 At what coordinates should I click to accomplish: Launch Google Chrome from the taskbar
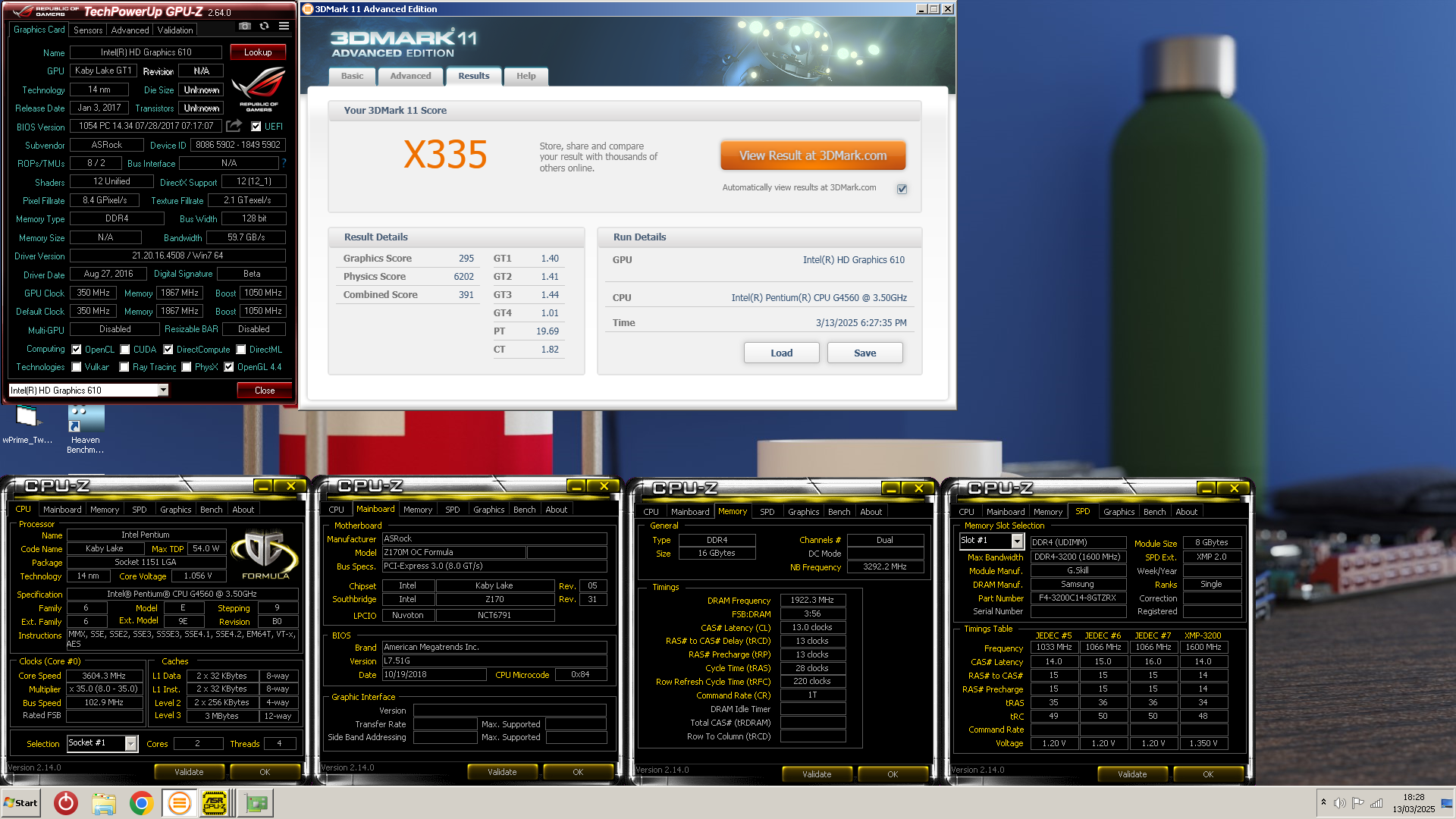[141, 802]
